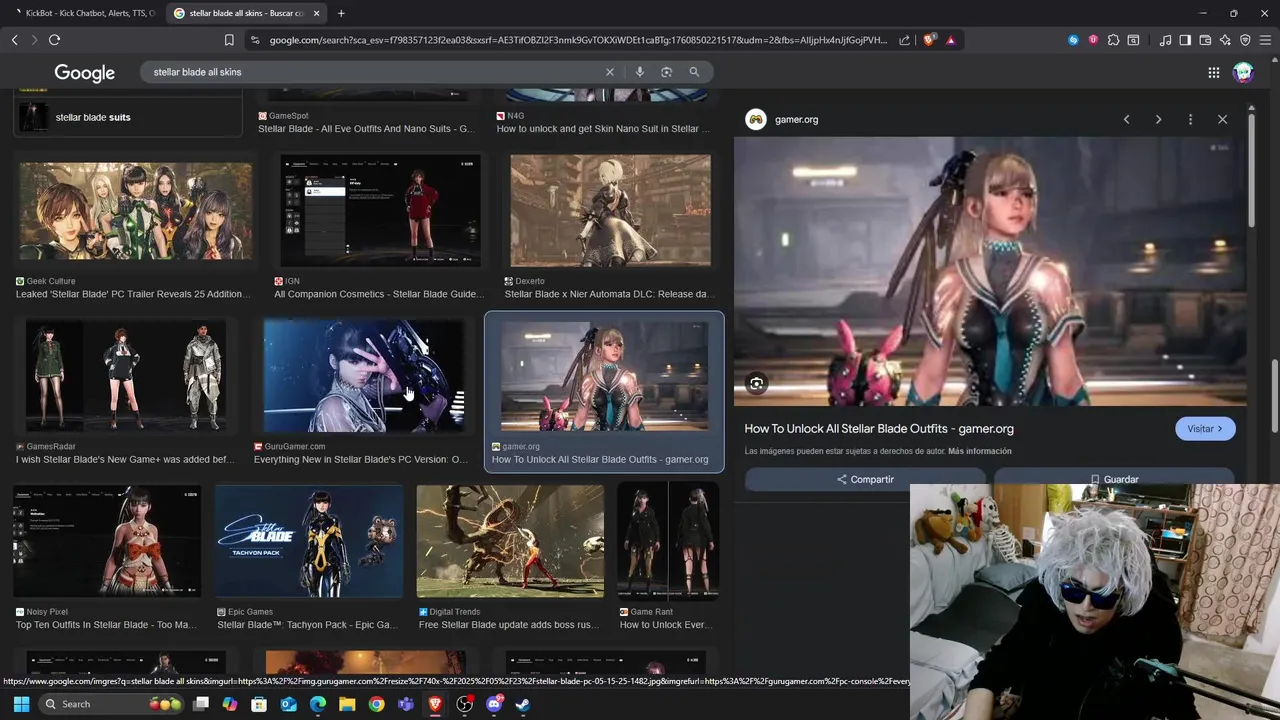The width and height of the screenshot is (1280, 720).
Task: Click the 'How To Unlock All Stellar Blade Outfits' title
Action: (x=879, y=429)
